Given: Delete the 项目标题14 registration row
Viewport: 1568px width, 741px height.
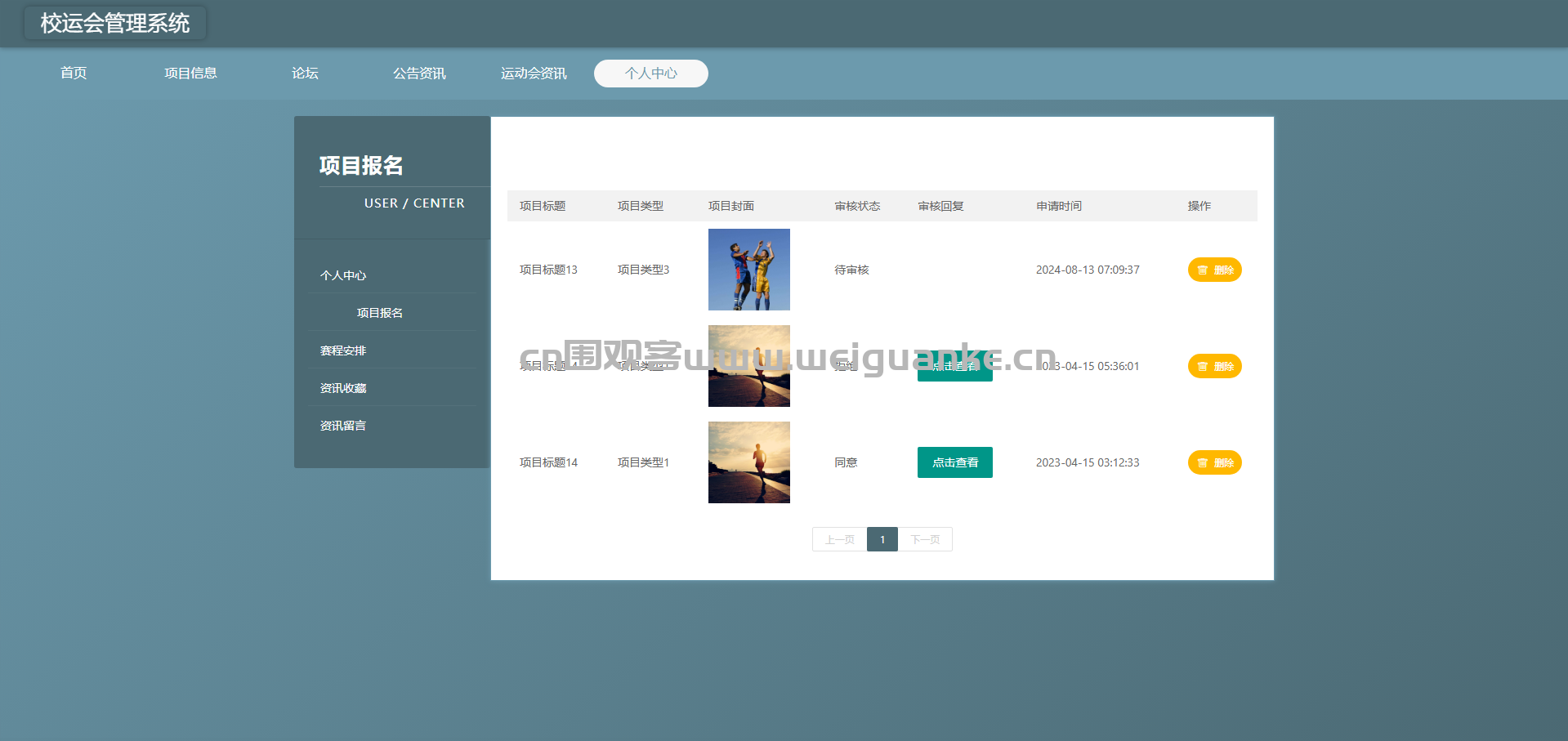Looking at the screenshot, I should pos(1214,462).
